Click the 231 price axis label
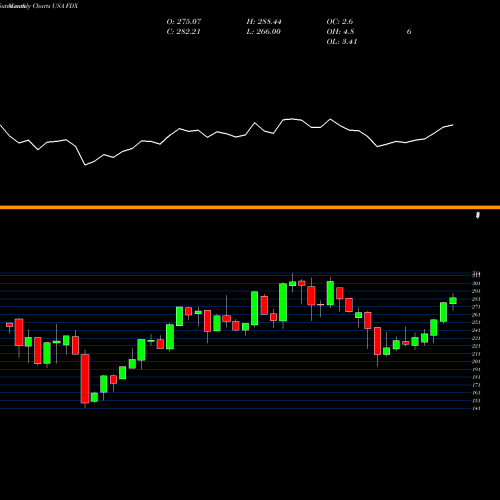This screenshot has width=500, height=500. tap(476, 338)
